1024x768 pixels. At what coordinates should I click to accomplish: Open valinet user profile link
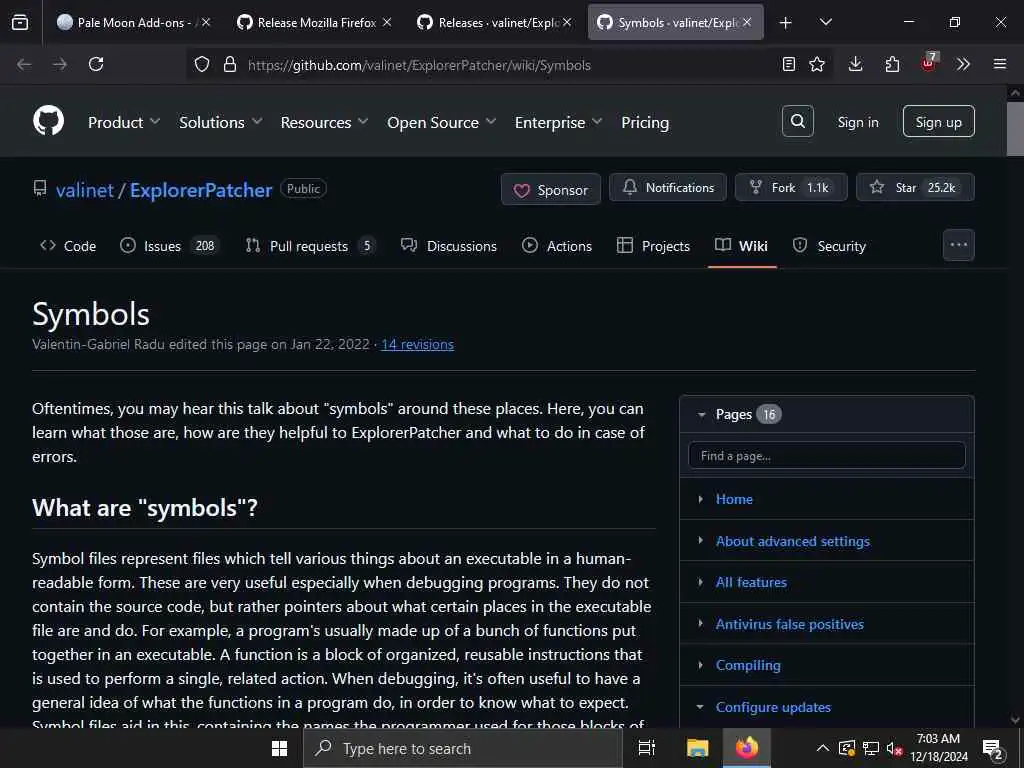coord(85,190)
